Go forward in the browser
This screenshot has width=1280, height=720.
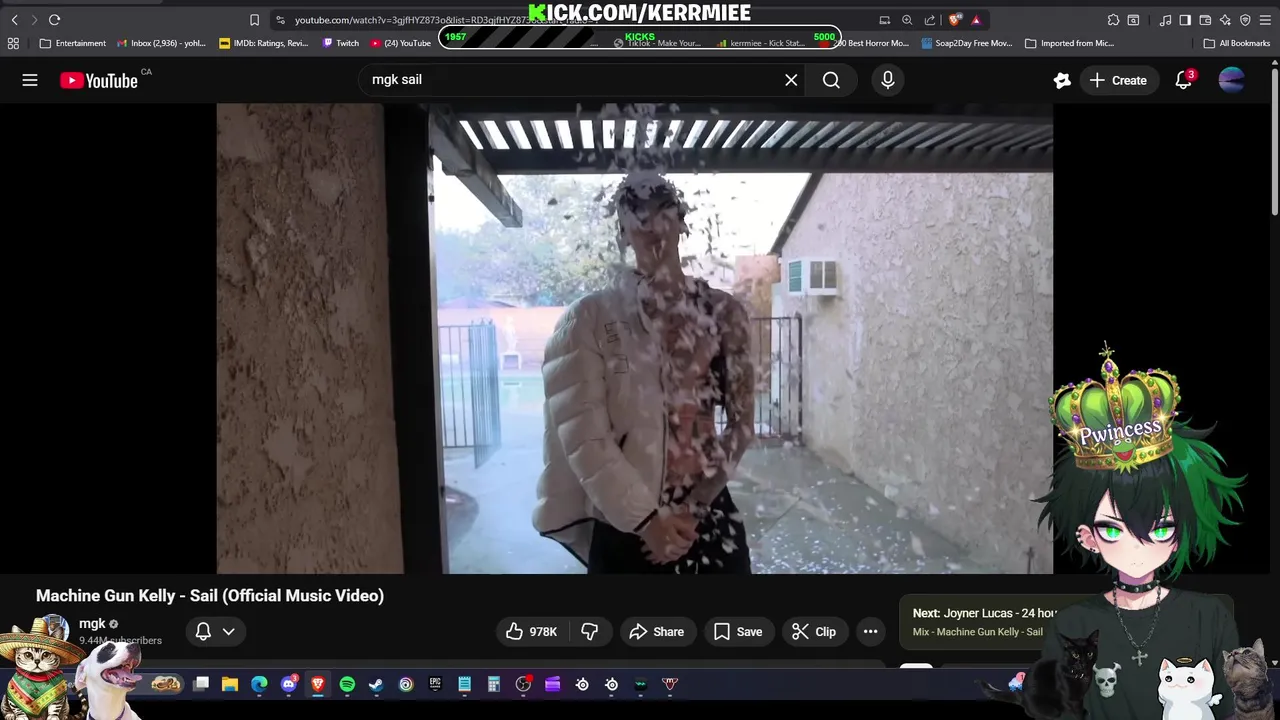34,20
